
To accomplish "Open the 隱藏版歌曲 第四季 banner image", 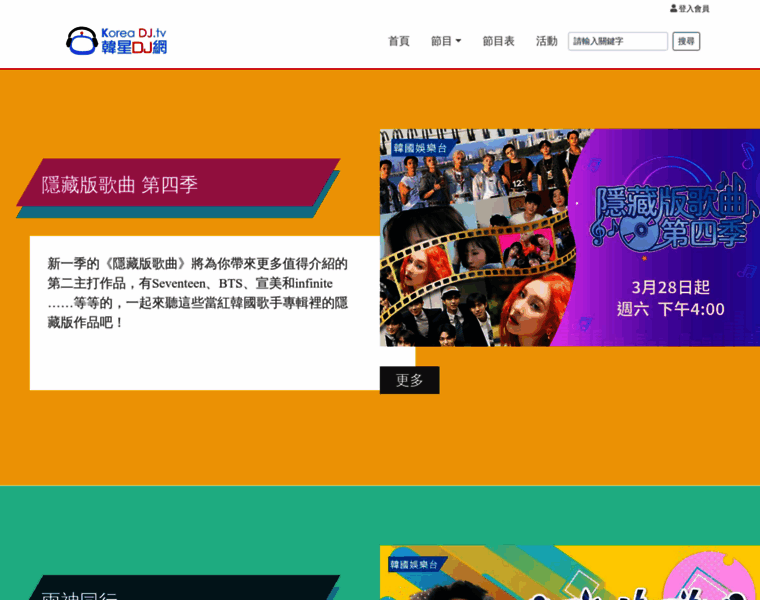I will point(570,237).
